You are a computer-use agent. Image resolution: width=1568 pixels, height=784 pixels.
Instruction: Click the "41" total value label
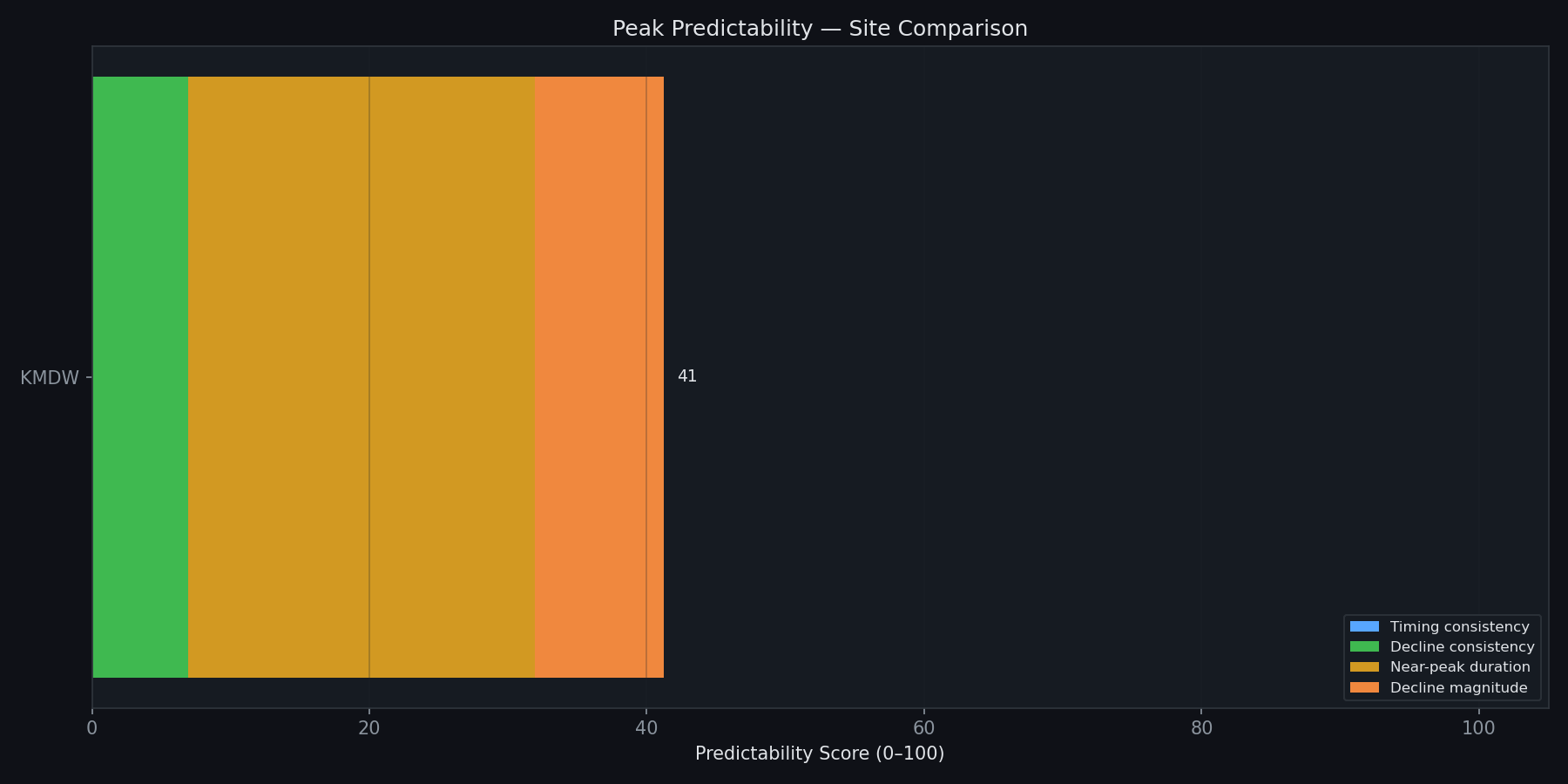pyautogui.click(x=687, y=376)
